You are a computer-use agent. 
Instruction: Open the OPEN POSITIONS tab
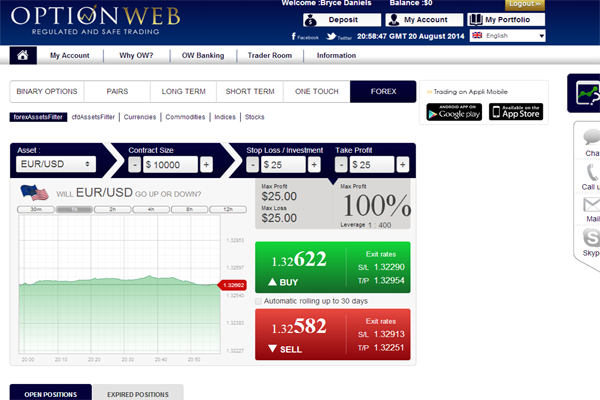[51, 393]
